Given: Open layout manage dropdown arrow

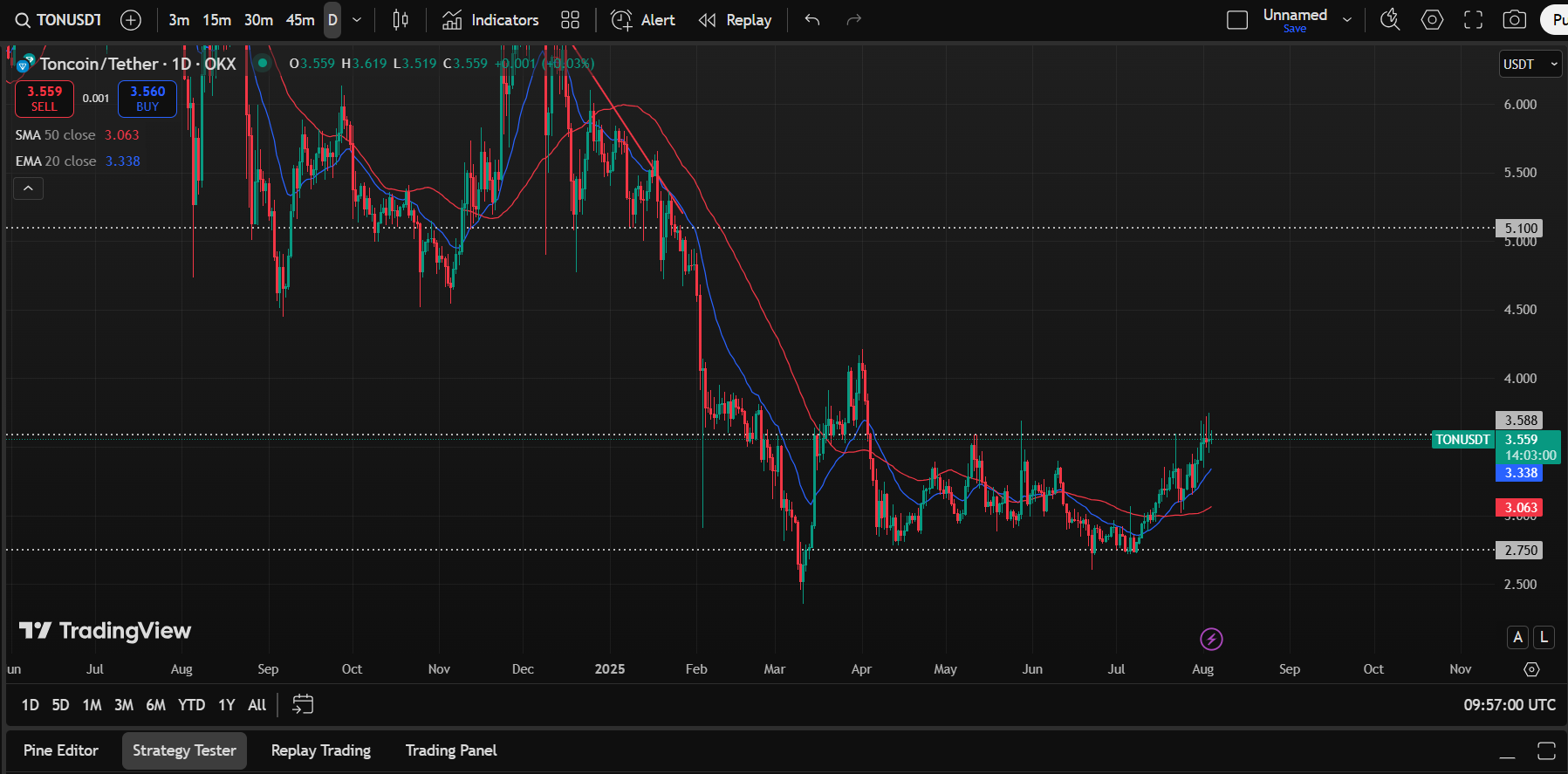Looking at the screenshot, I should 1347,20.
